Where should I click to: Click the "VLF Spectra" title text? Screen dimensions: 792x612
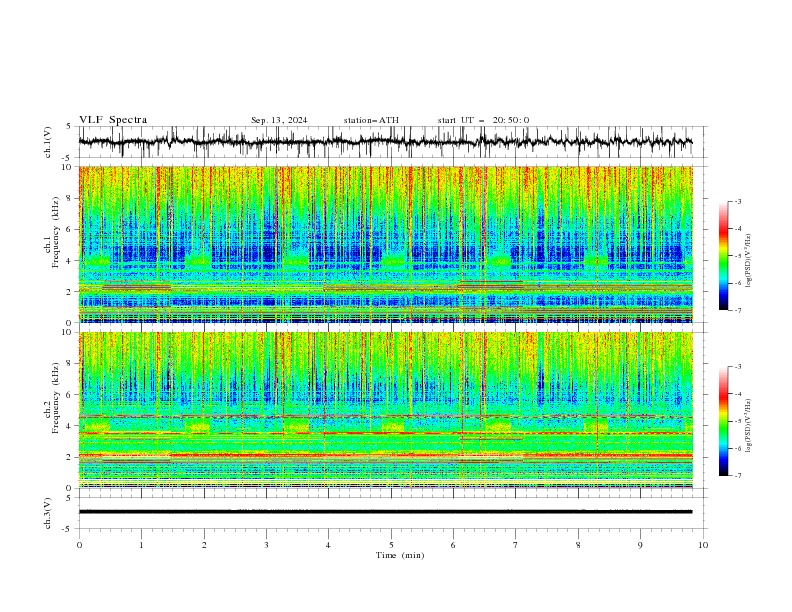[x=113, y=120]
